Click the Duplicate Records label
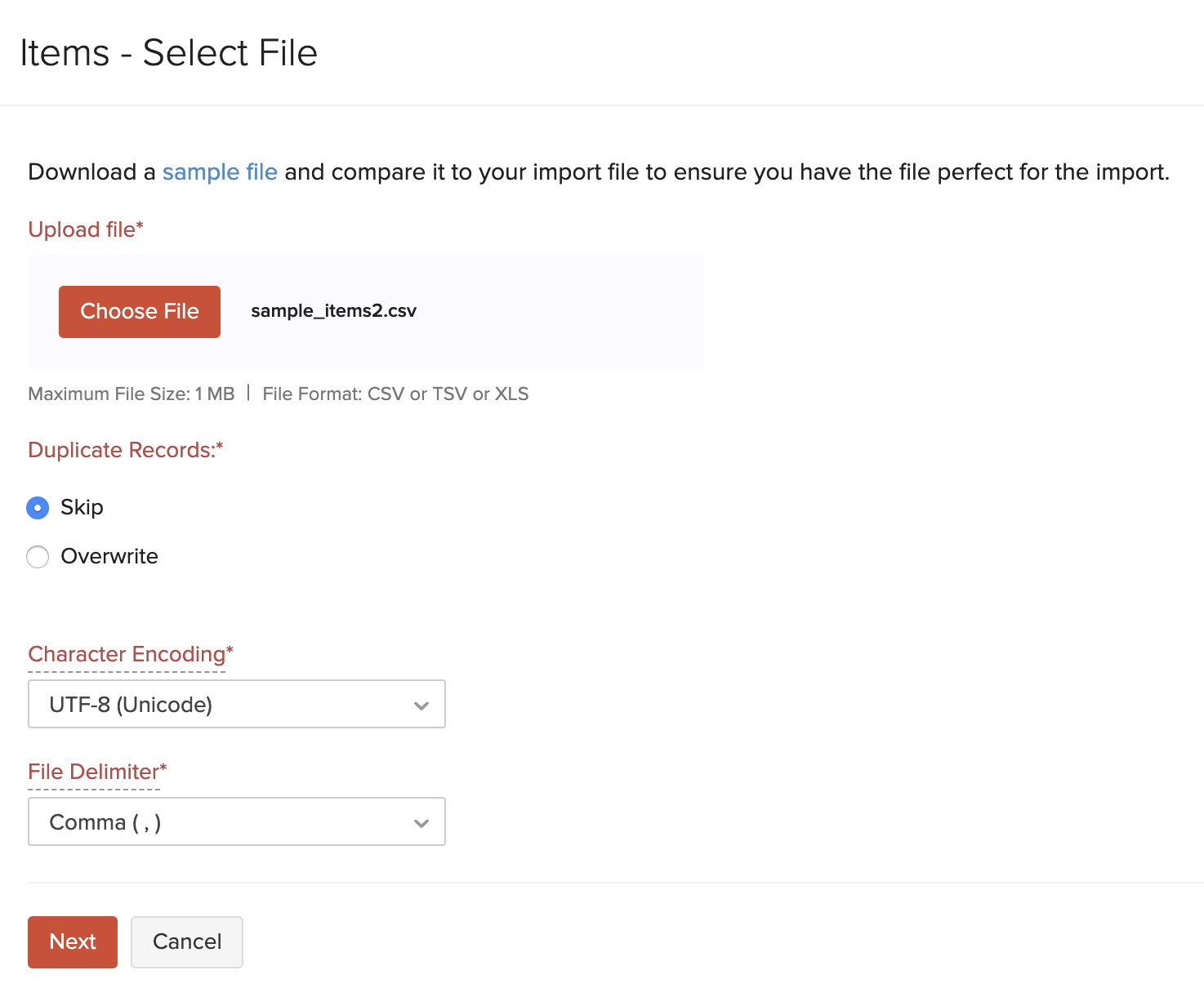 (125, 449)
